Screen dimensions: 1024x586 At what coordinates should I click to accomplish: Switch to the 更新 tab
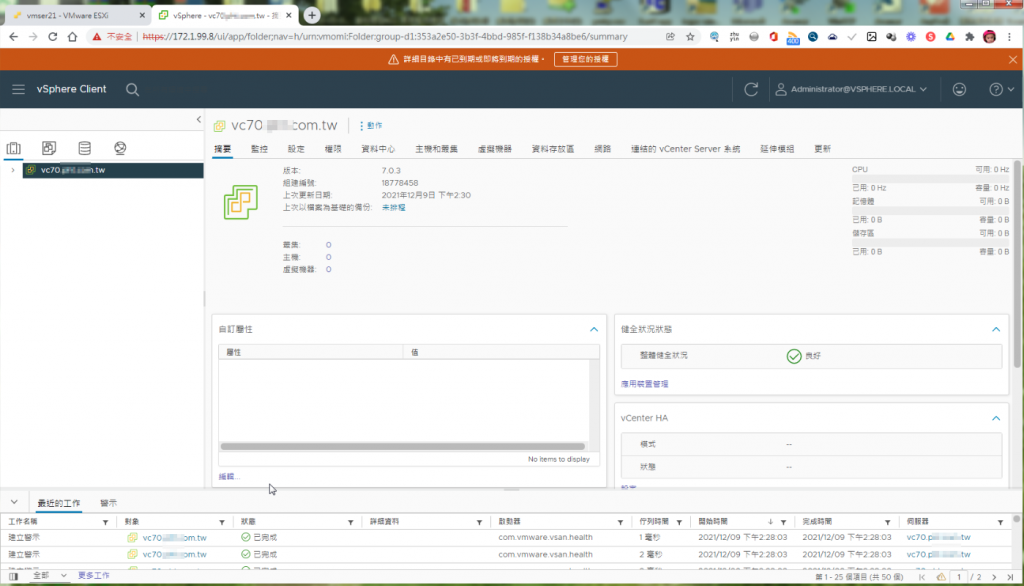pos(822,149)
